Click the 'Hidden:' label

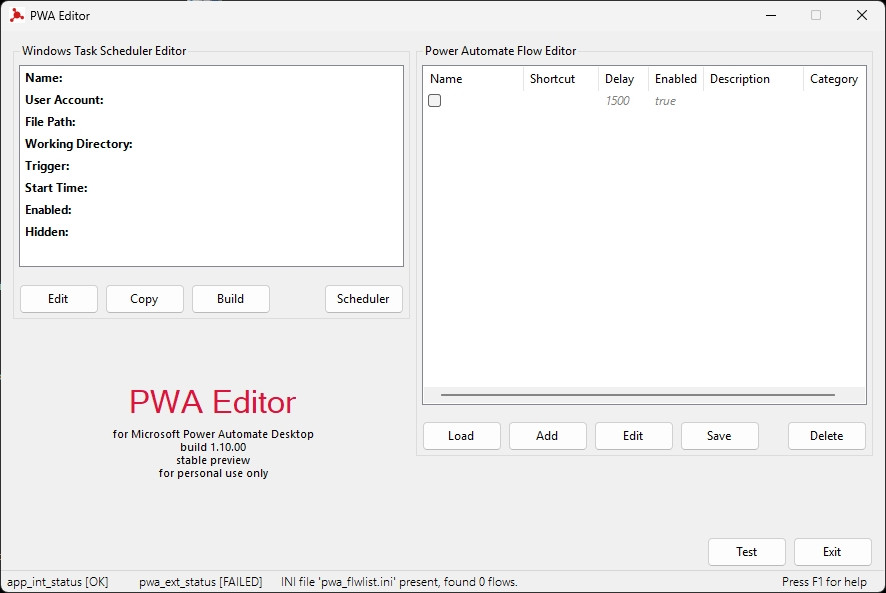[47, 232]
